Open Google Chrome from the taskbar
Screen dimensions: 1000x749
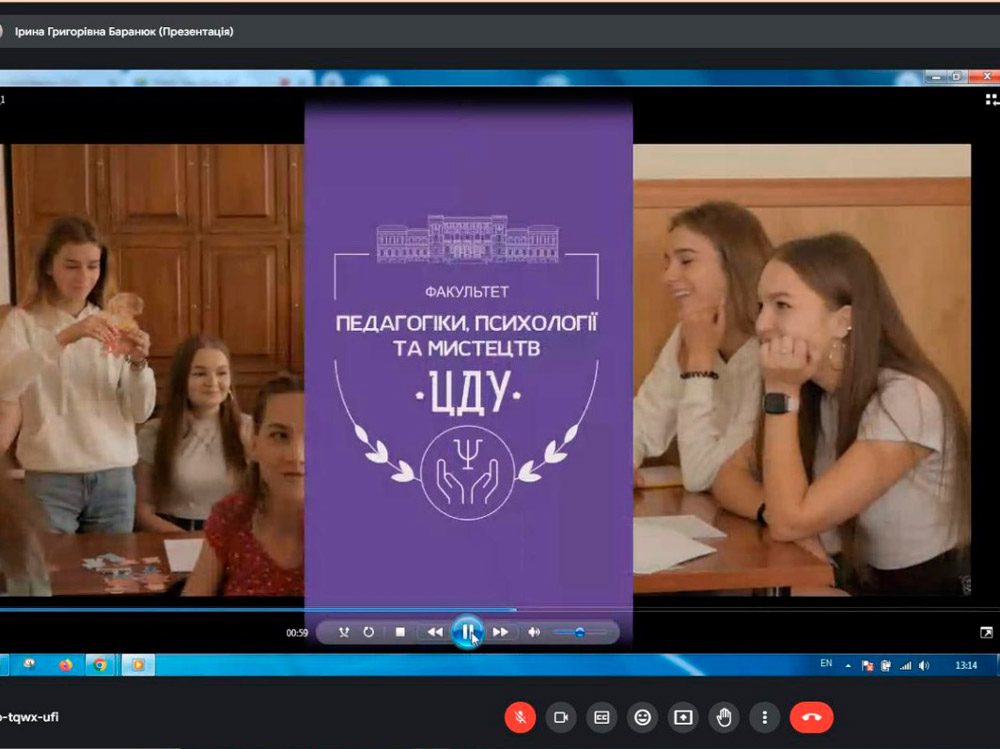[99, 664]
